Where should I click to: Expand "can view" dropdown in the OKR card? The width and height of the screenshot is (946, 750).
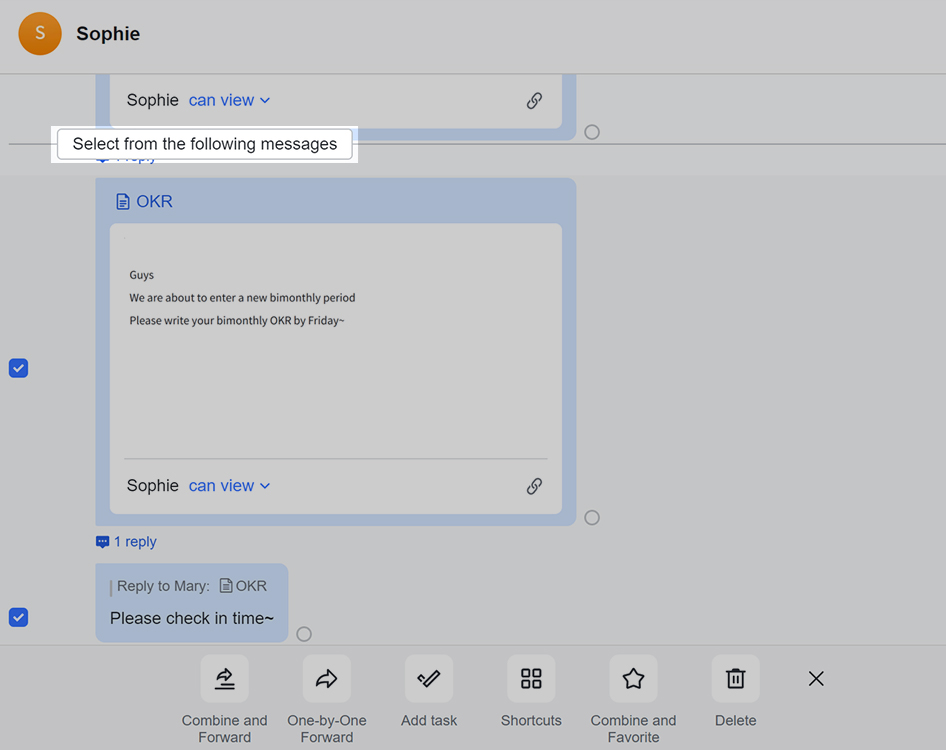click(229, 486)
